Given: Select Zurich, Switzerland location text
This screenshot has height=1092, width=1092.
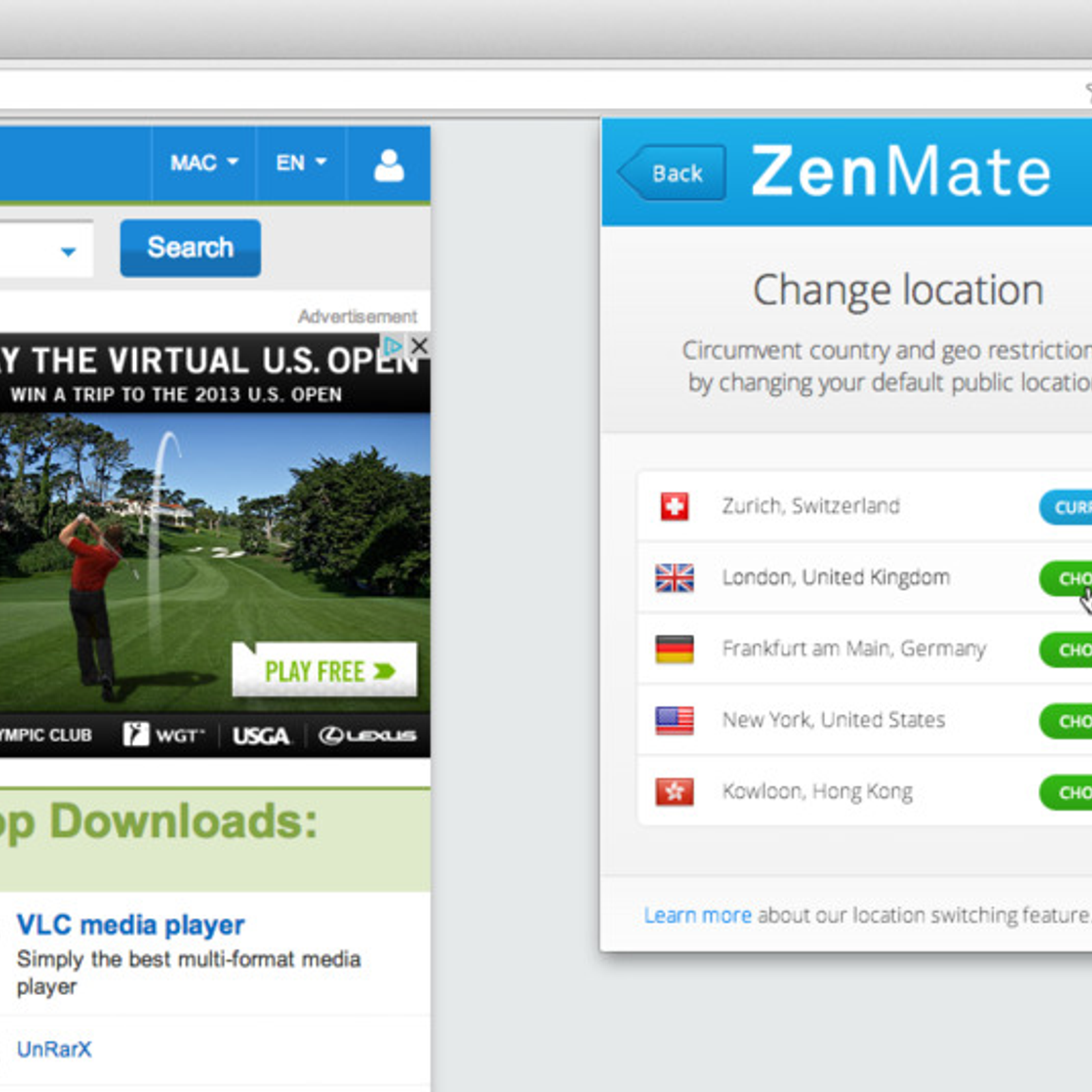Looking at the screenshot, I should [x=811, y=506].
